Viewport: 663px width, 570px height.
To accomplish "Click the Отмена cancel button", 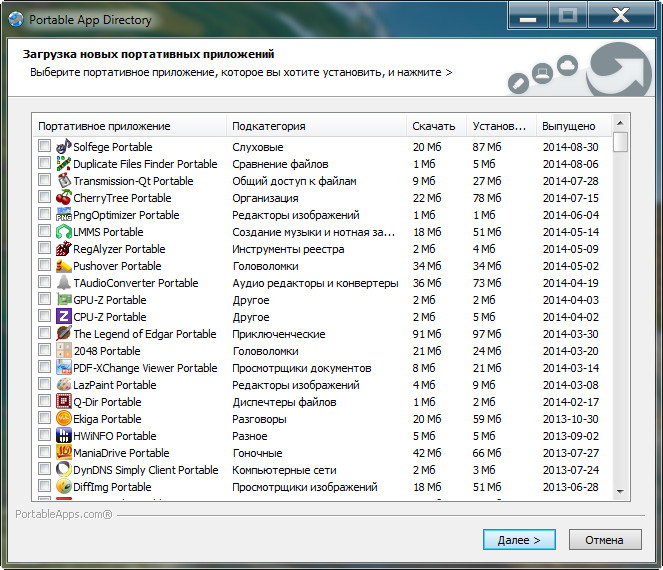I will (x=604, y=540).
